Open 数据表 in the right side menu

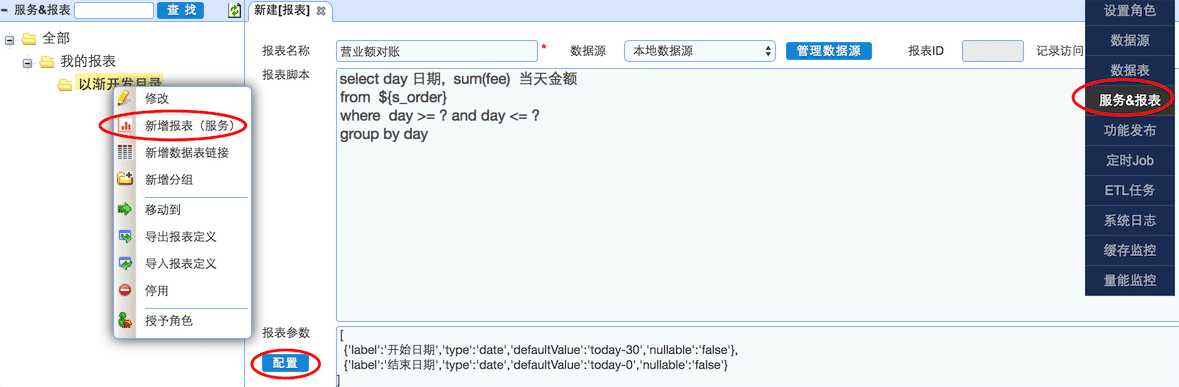click(1130, 70)
